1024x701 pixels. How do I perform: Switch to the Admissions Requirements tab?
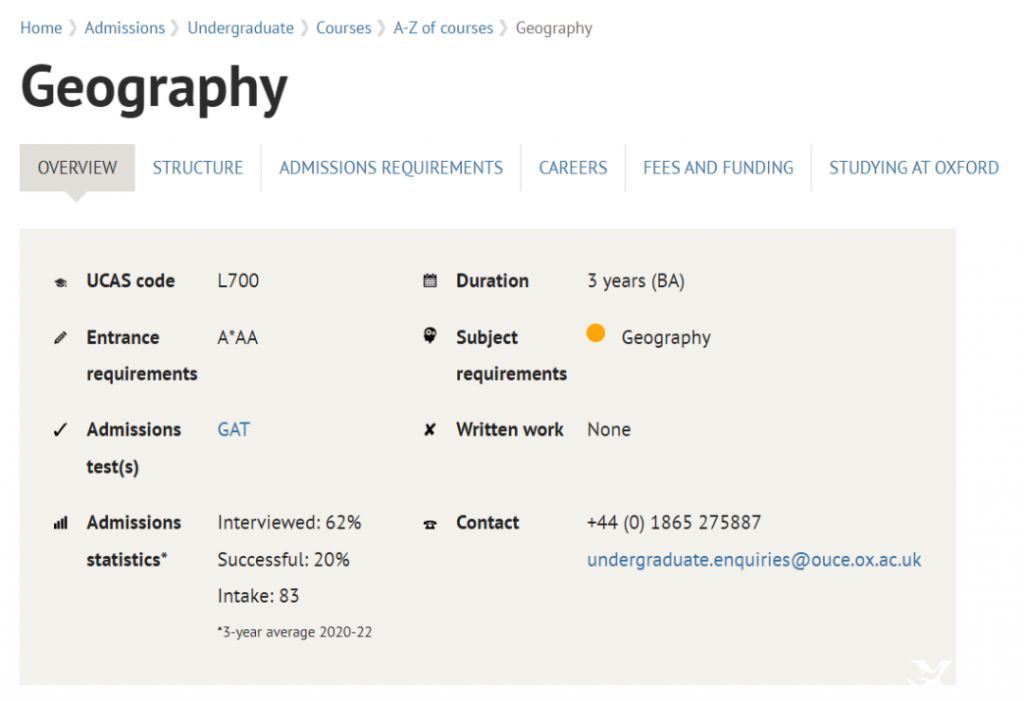[x=391, y=168]
